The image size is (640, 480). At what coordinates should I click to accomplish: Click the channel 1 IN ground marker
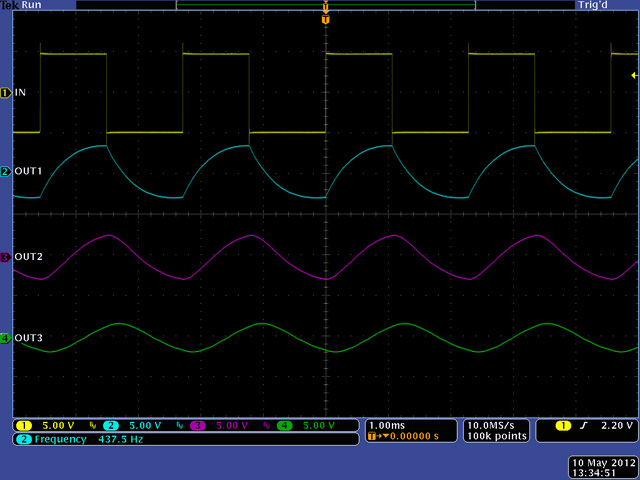(5, 92)
